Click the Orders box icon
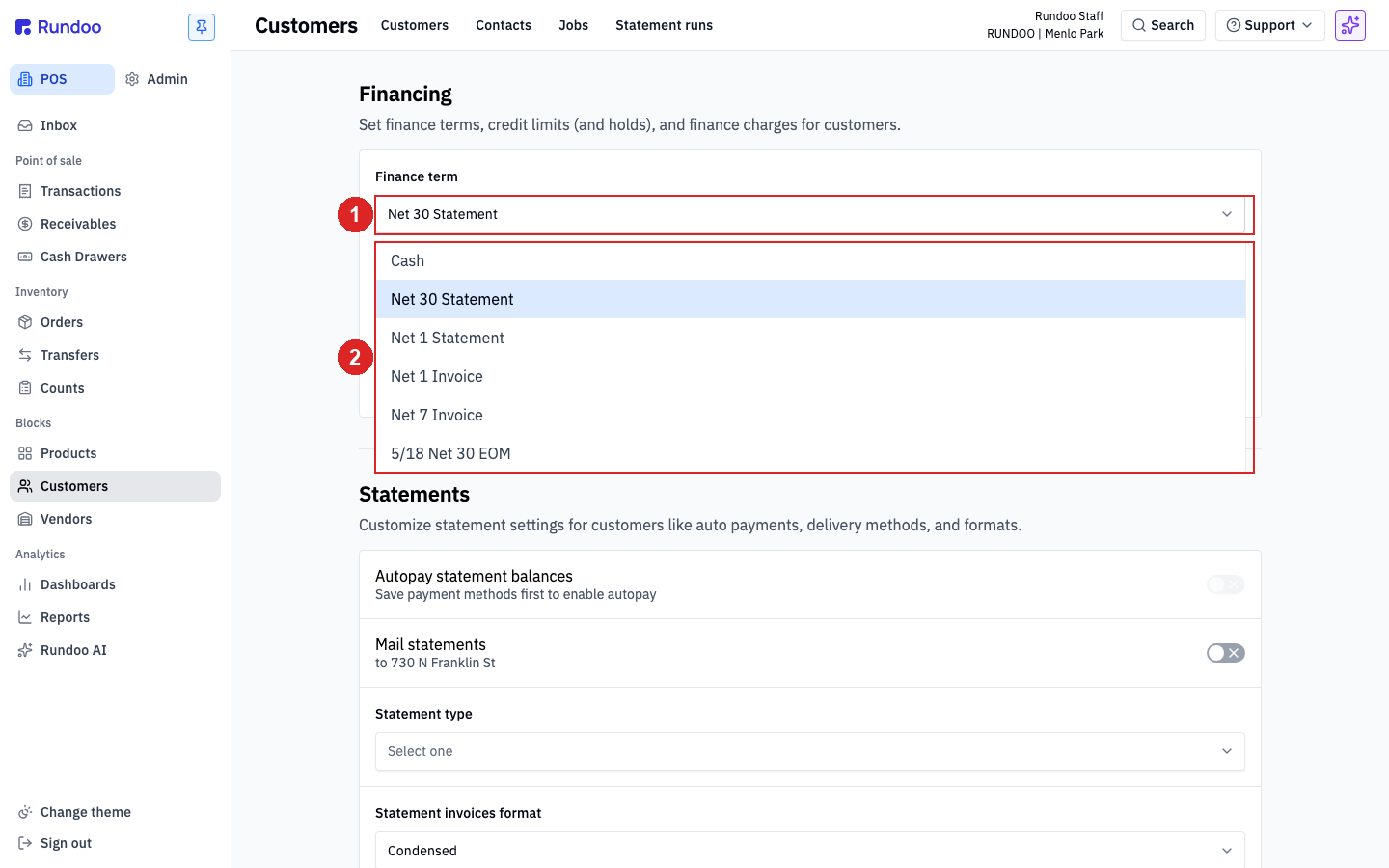Image resolution: width=1389 pixels, height=868 pixels. click(x=25, y=322)
